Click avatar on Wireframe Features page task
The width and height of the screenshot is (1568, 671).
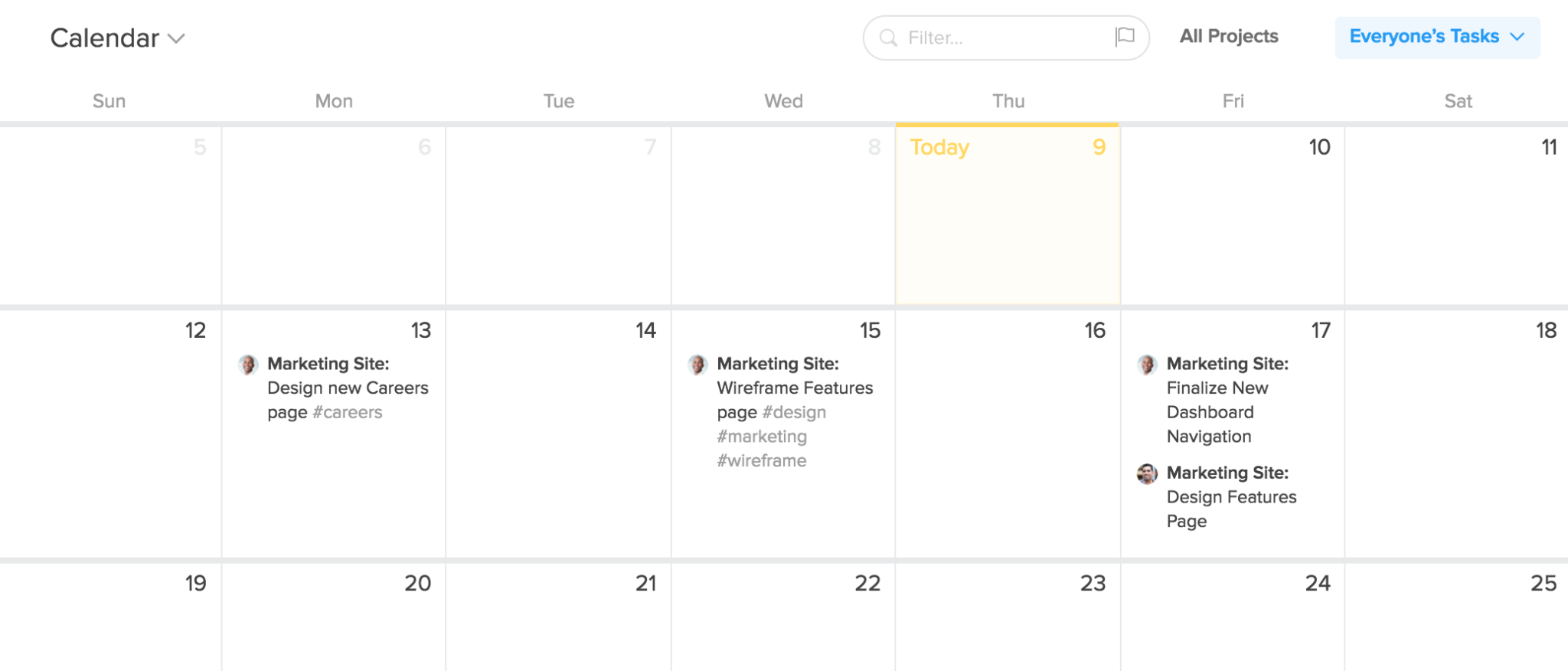tap(697, 365)
